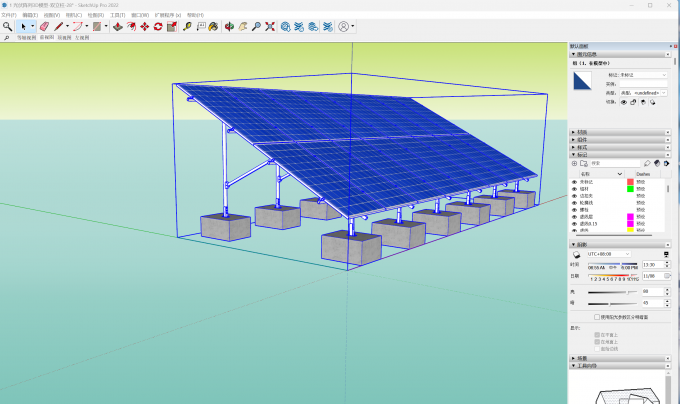Choose the Push/Pull tool
The height and width of the screenshot is (404, 680).
117,26
